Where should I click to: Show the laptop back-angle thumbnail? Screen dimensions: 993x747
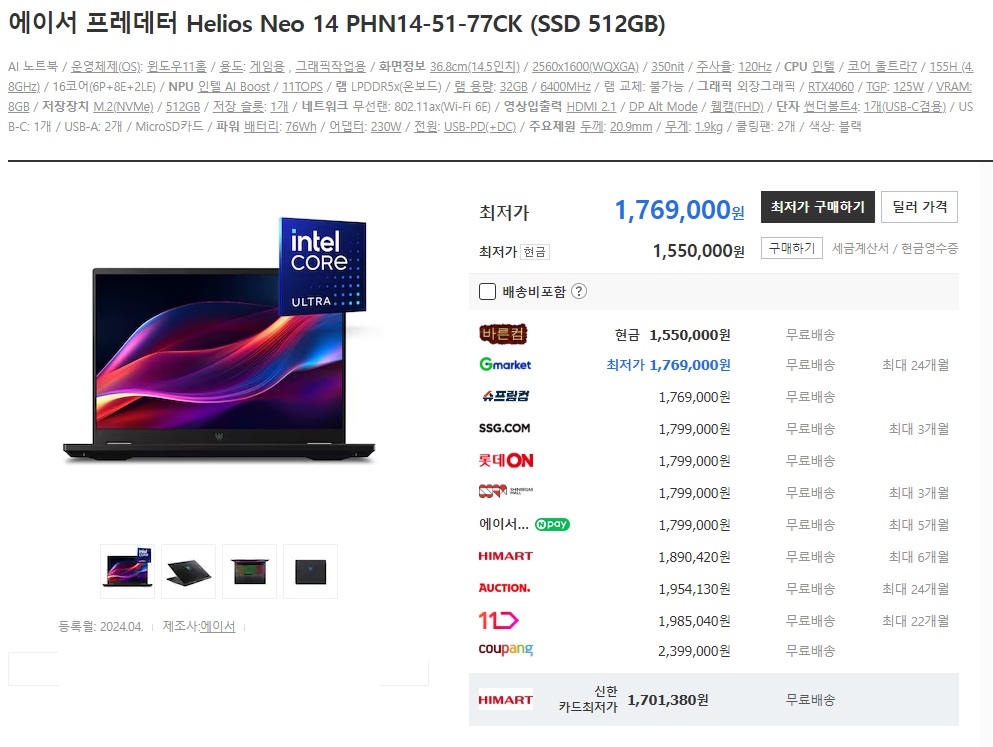click(188, 572)
